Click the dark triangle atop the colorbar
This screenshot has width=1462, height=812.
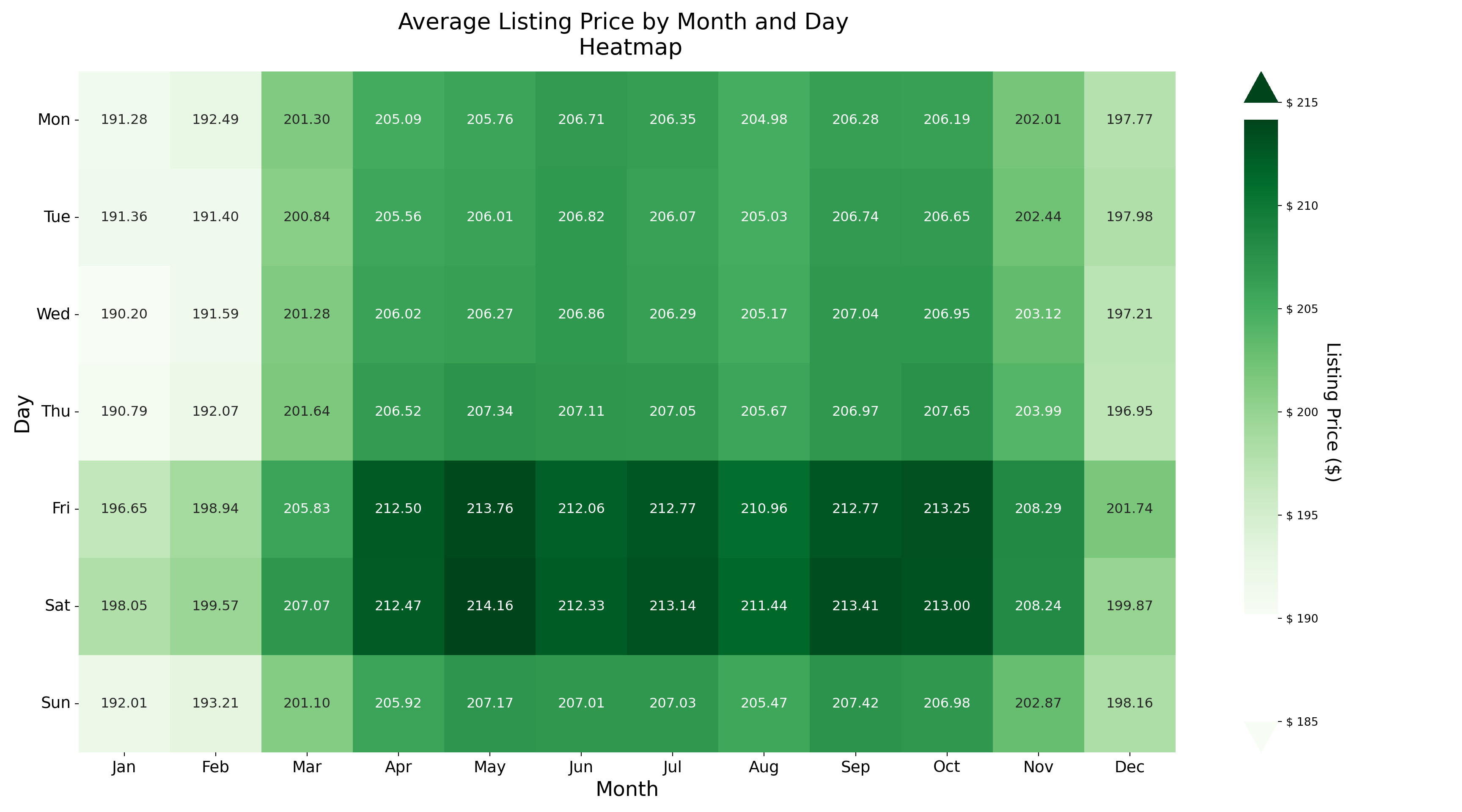(x=1261, y=90)
